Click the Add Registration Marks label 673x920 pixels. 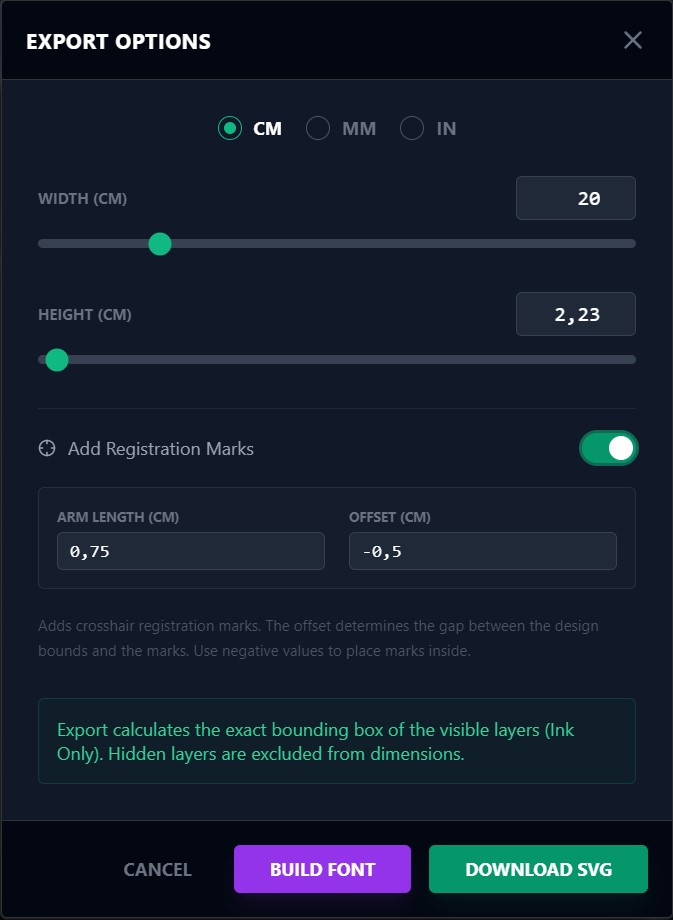click(161, 449)
